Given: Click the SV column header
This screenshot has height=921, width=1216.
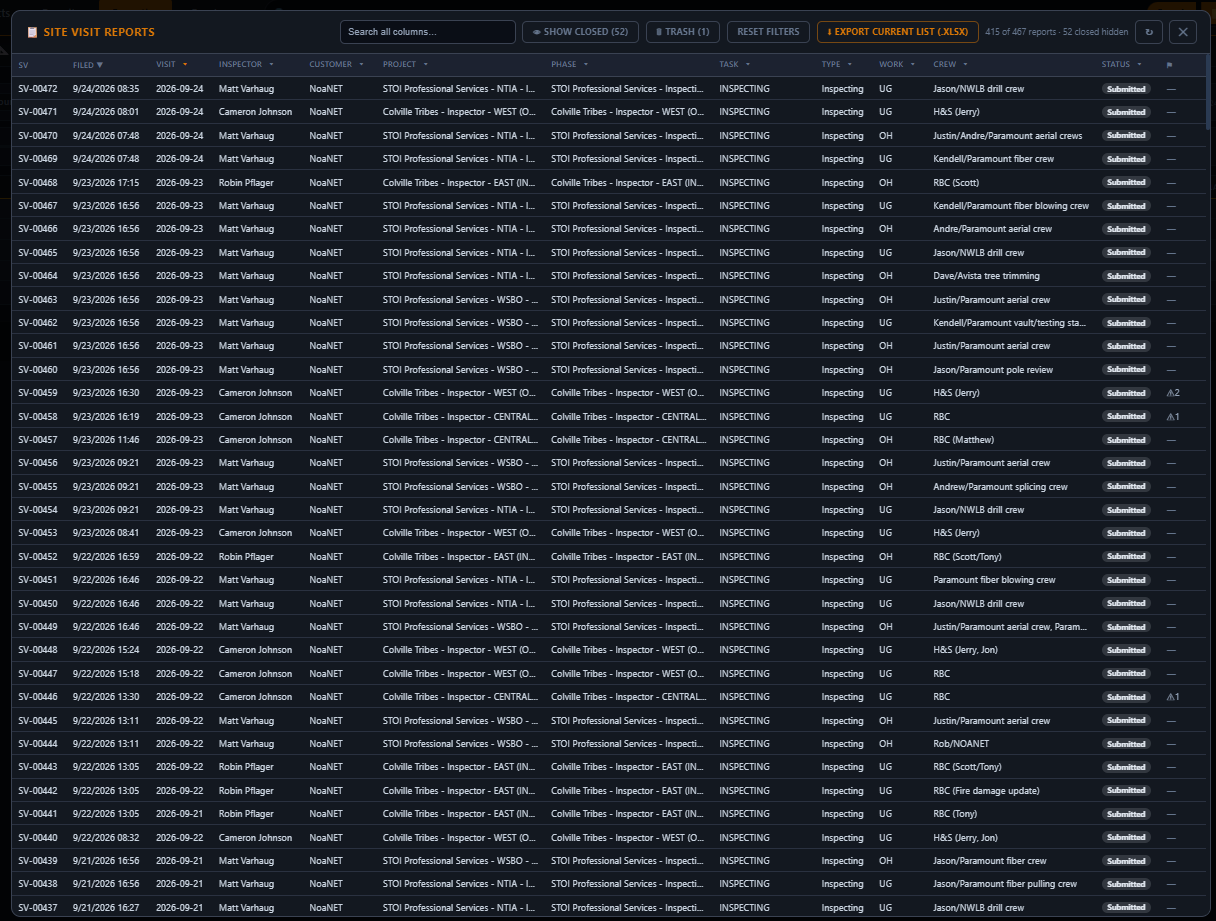Looking at the screenshot, I should click(x=23, y=65).
